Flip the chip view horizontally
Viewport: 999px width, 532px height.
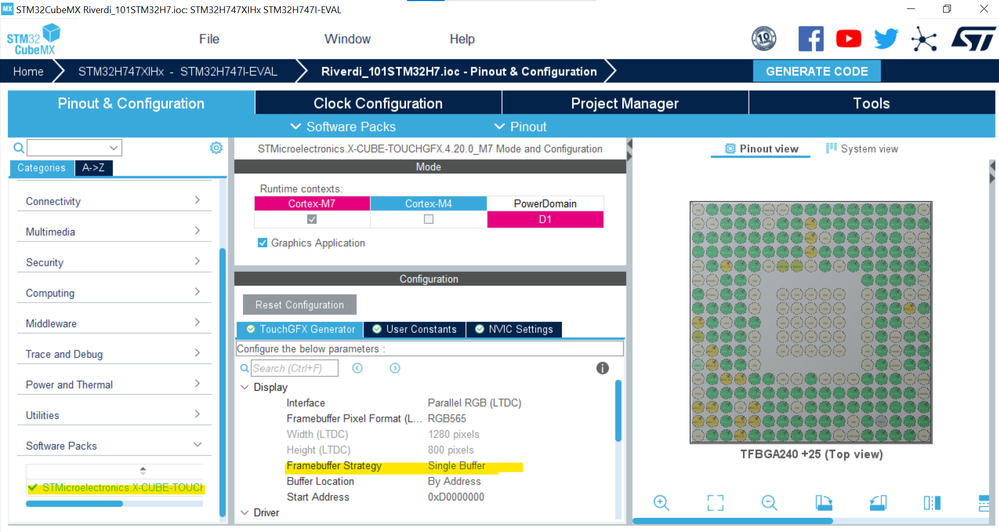[932, 503]
